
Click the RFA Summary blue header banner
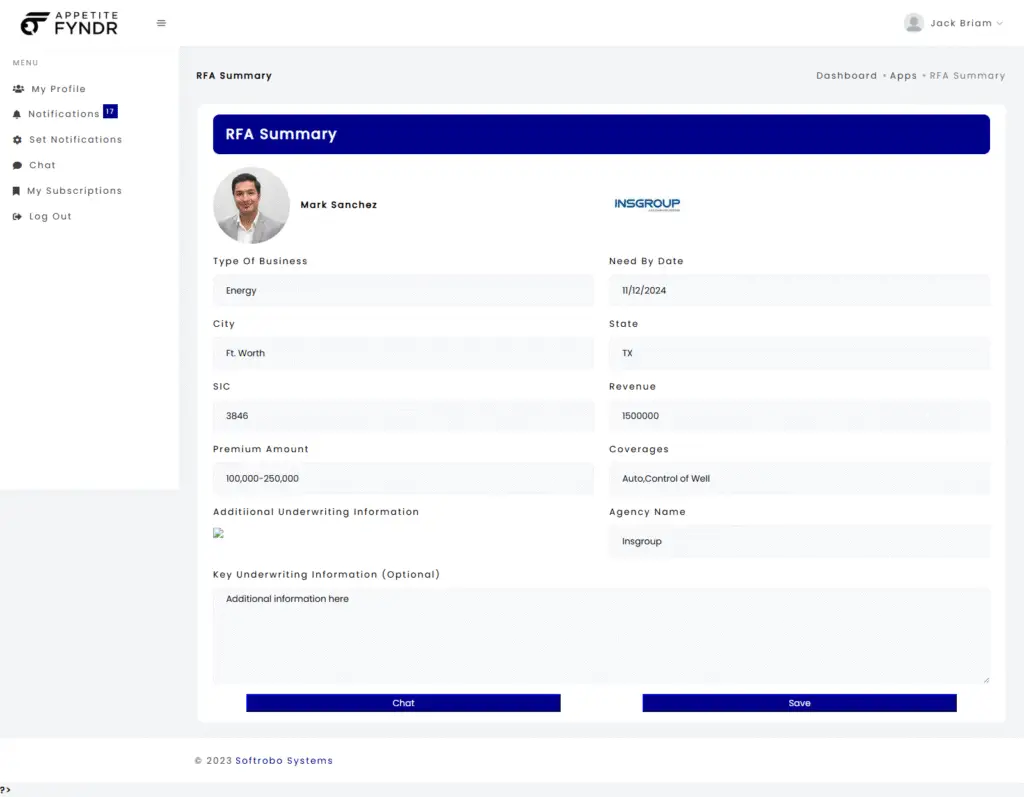click(601, 135)
